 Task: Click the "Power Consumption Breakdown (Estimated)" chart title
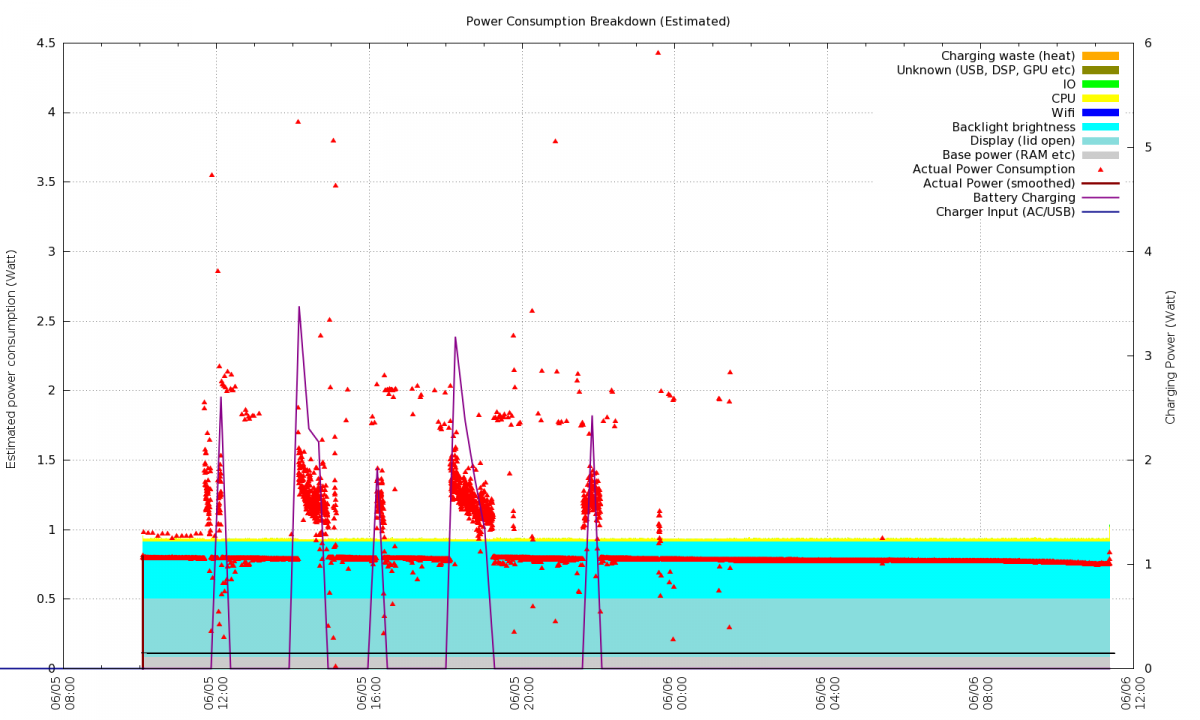coord(598,21)
